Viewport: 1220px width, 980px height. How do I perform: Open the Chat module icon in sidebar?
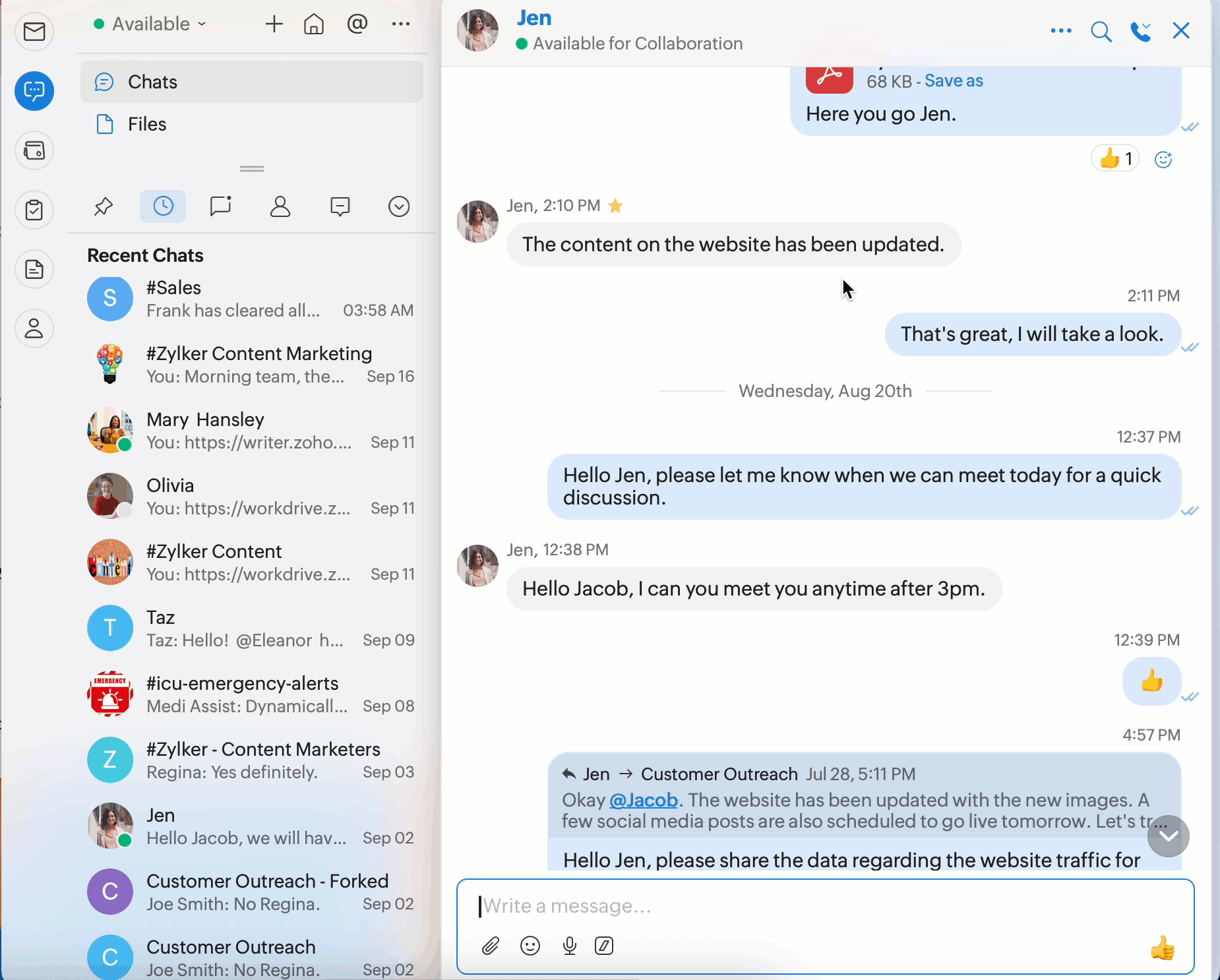[34, 90]
